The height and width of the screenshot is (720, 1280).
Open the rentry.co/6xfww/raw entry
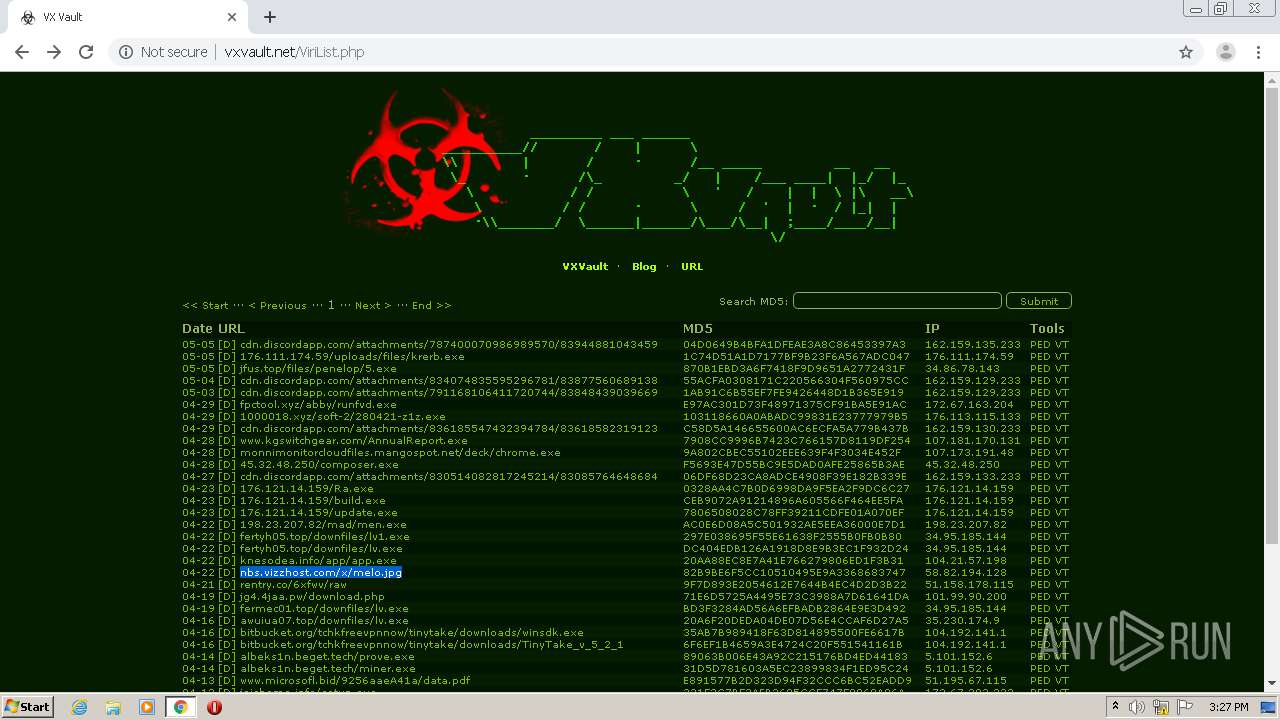point(293,585)
